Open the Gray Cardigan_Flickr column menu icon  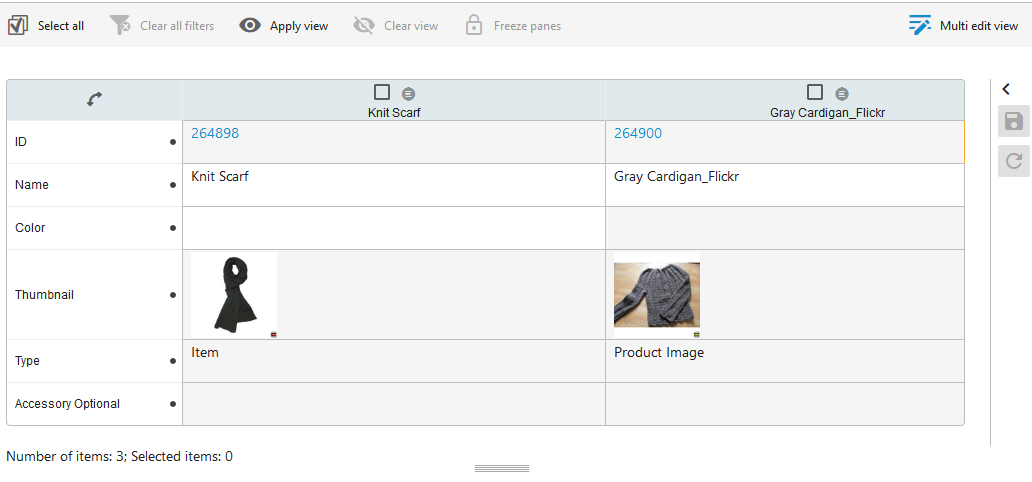pos(842,93)
